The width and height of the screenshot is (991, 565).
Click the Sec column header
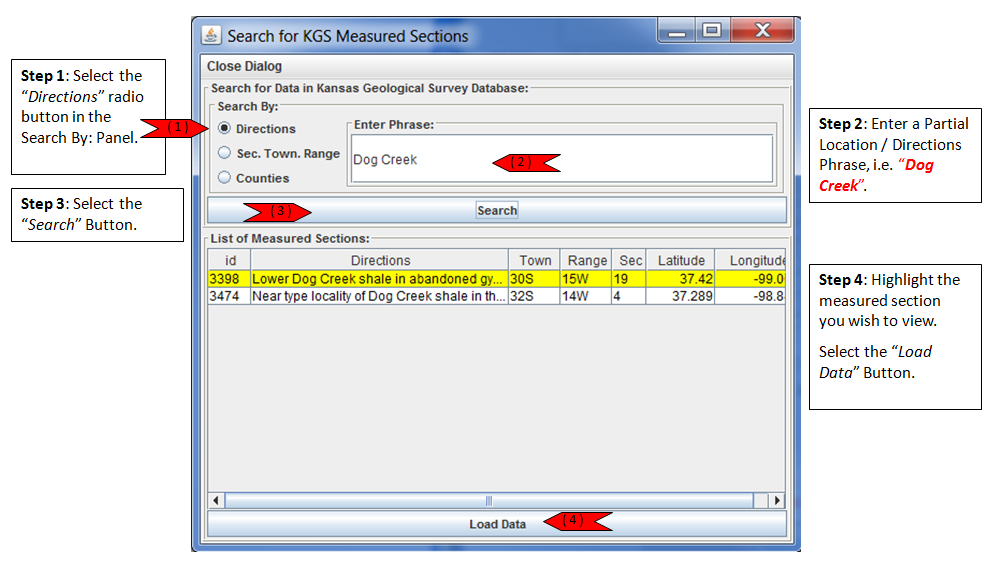pos(629,260)
